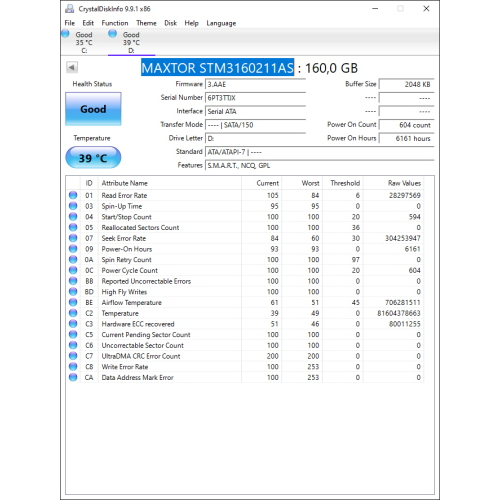Open the File menu
The height and width of the screenshot is (500, 500).
click(x=70, y=23)
